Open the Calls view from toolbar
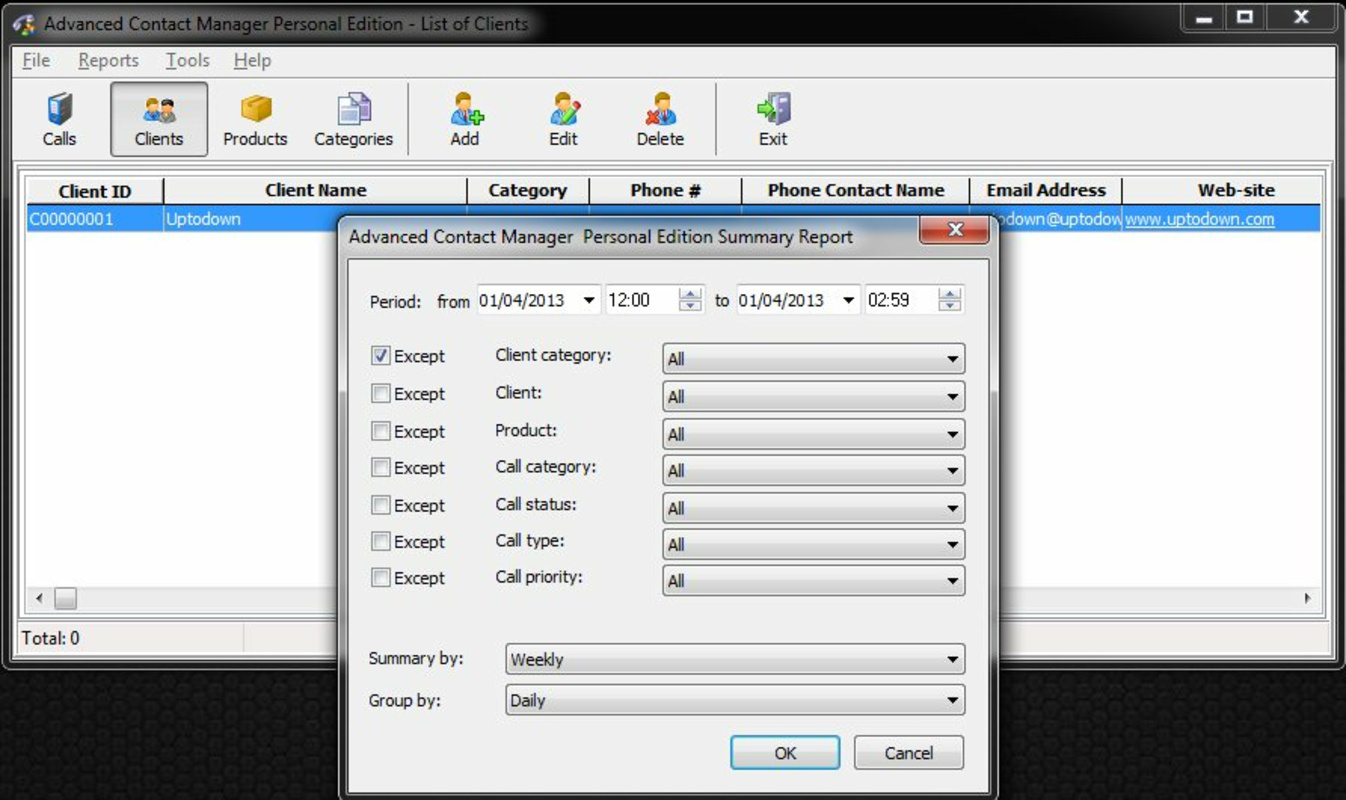This screenshot has width=1346, height=800. pyautogui.click(x=59, y=119)
